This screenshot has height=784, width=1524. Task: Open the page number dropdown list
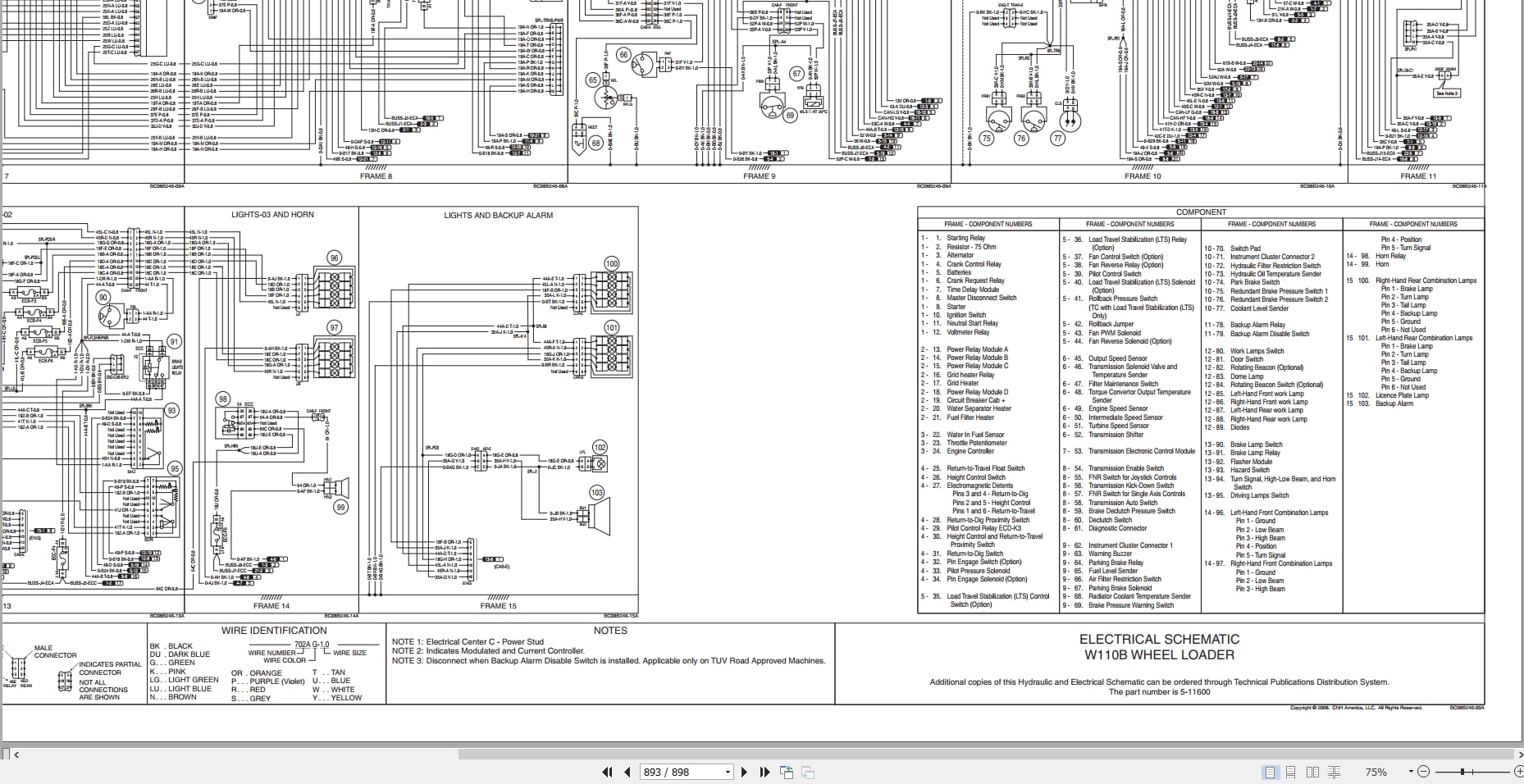pyautogui.click(x=728, y=772)
